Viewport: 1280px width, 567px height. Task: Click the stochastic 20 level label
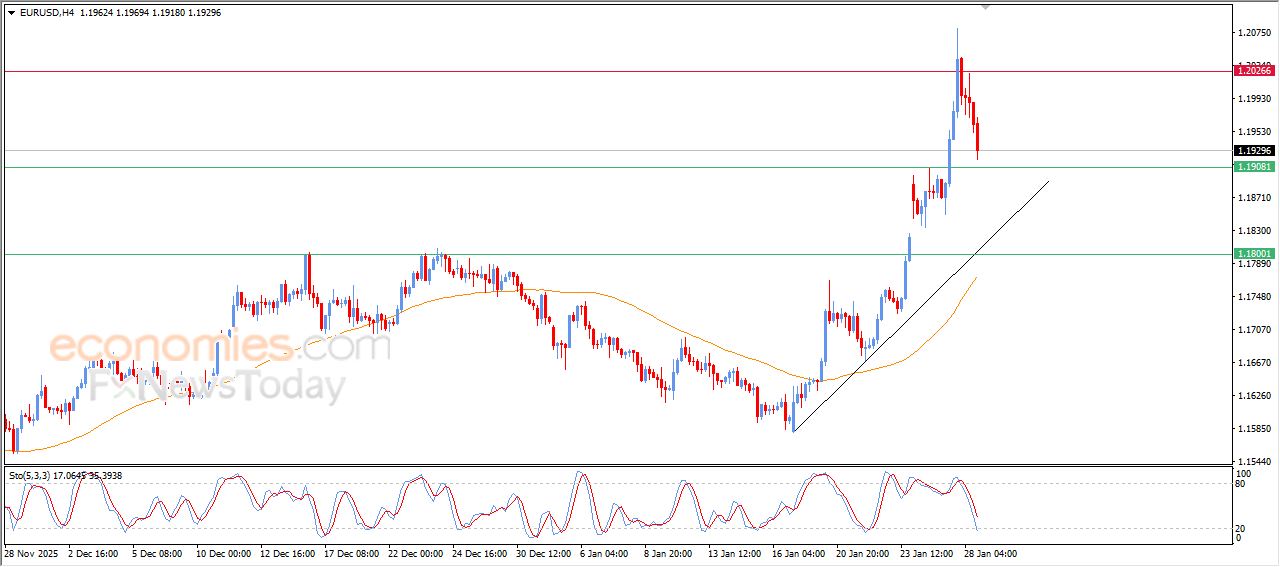point(1242,528)
